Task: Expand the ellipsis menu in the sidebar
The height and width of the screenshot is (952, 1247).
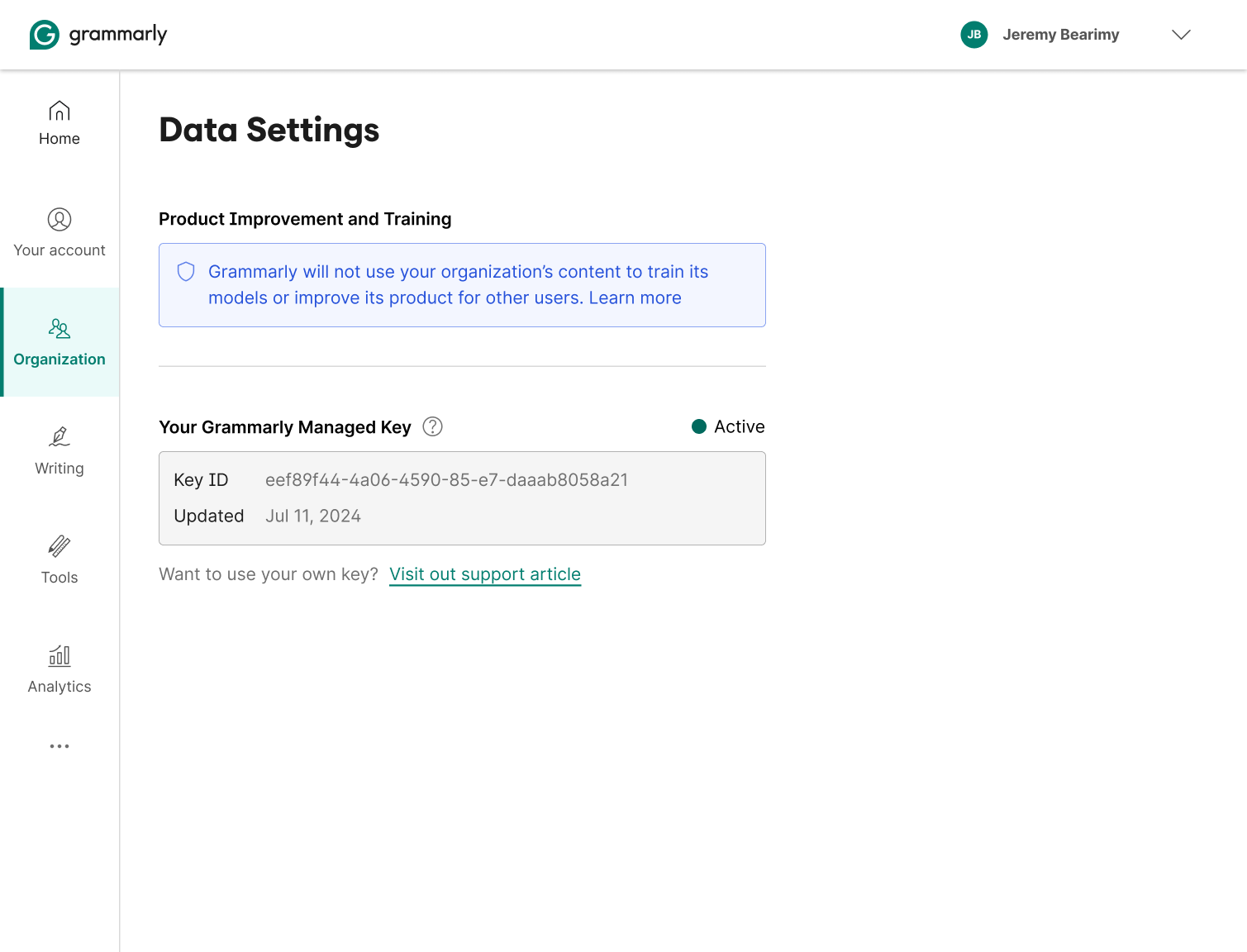Action: pyautogui.click(x=59, y=746)
